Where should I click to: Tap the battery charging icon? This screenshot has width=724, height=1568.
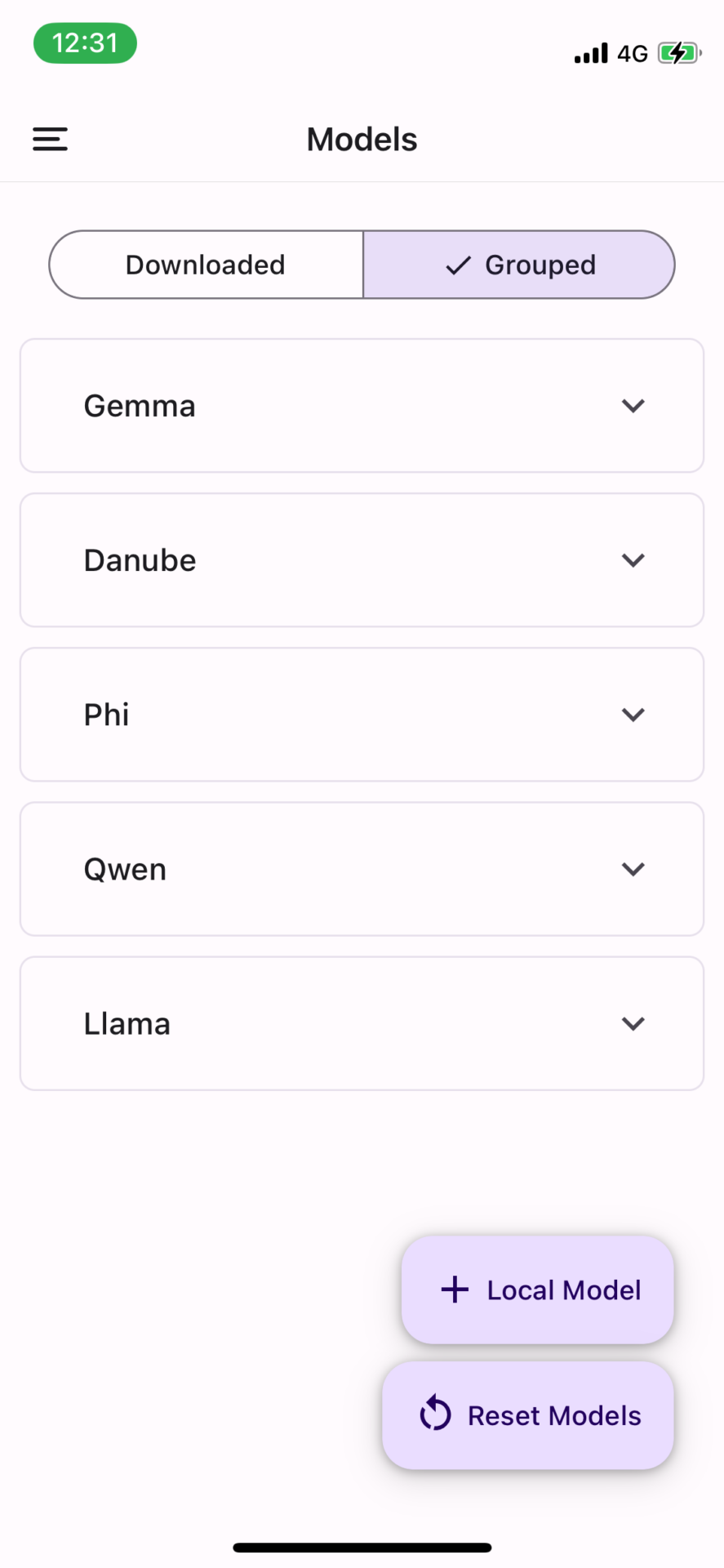678,54
